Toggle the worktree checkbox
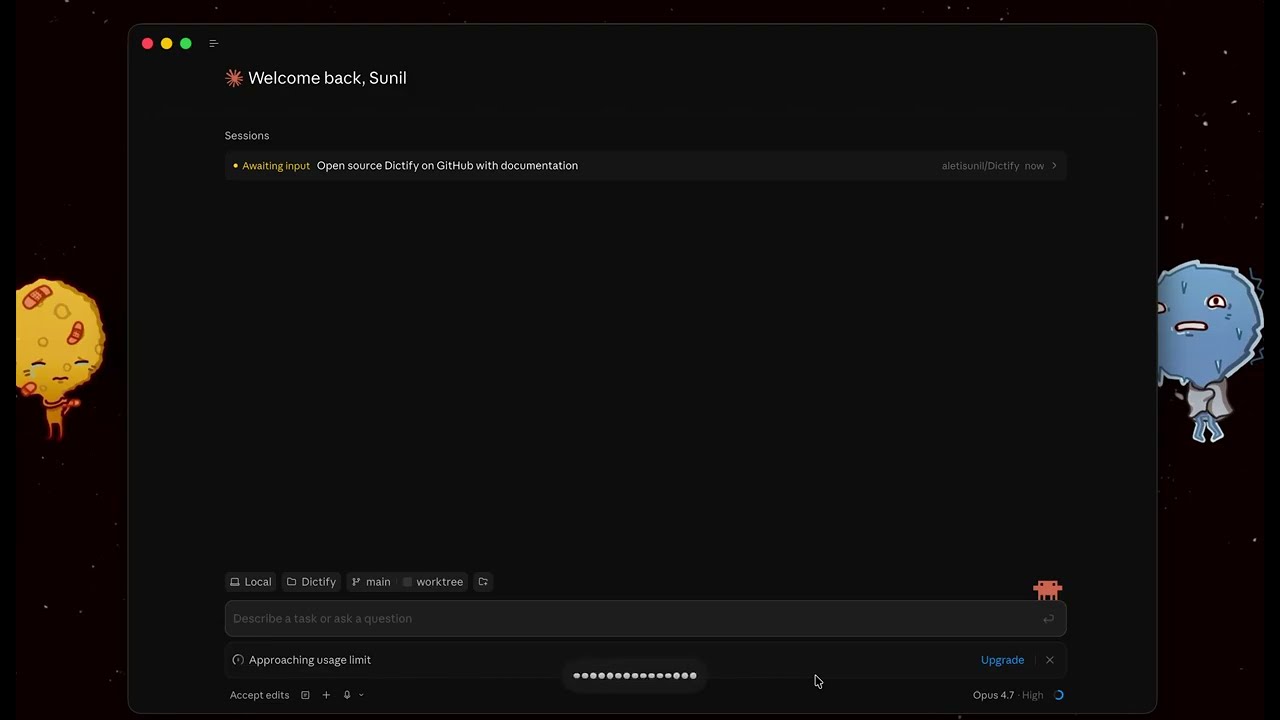 tap(407, 582)
